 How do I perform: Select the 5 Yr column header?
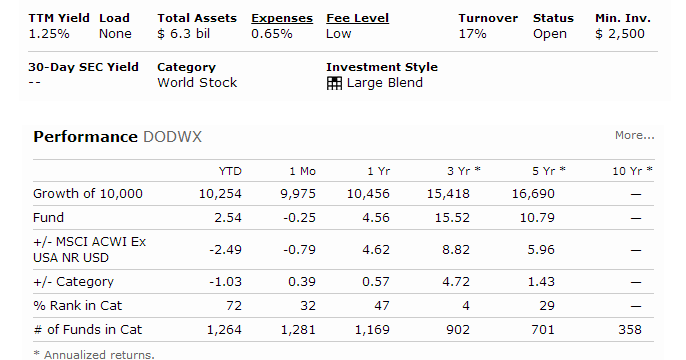549,171
